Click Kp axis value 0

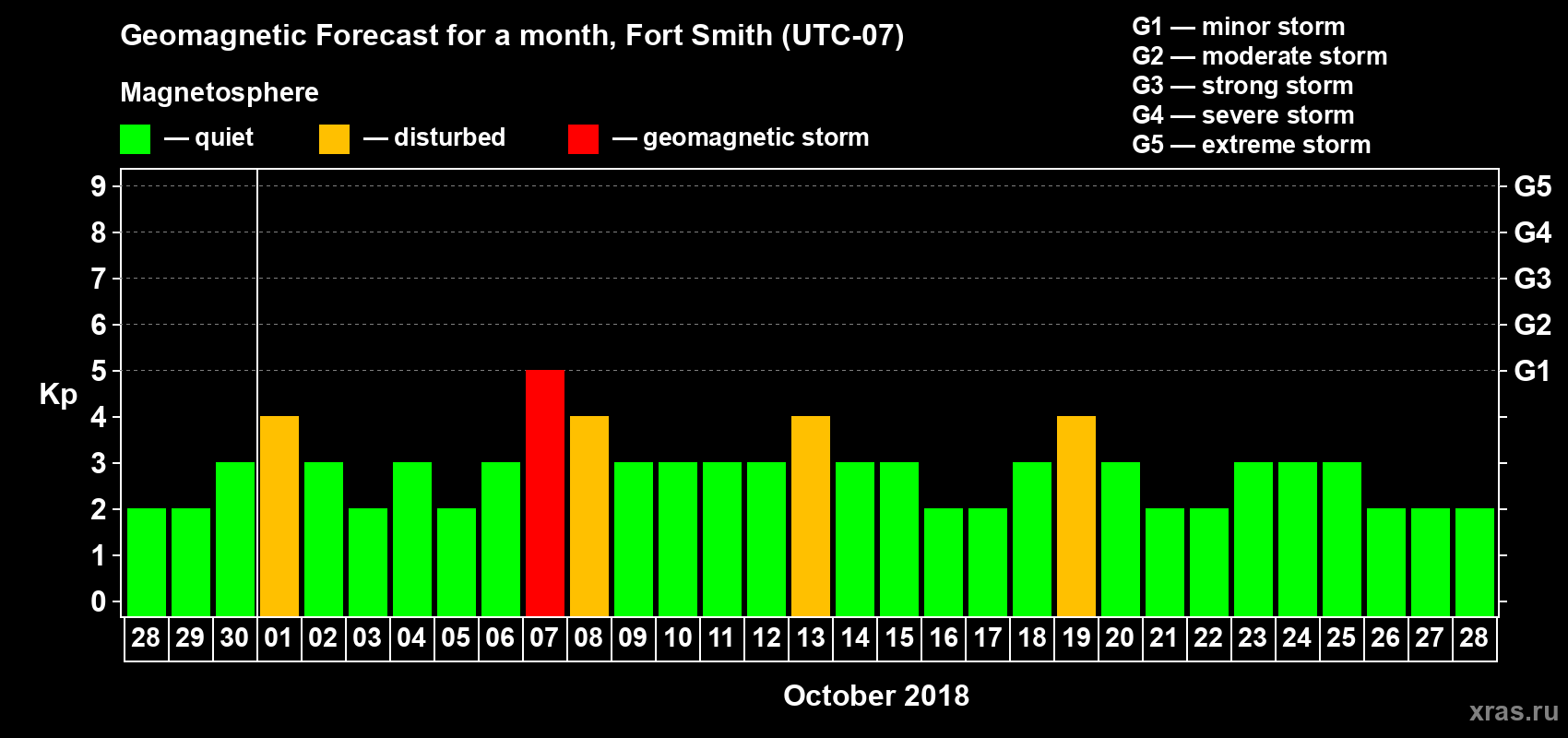click(x=99, y=601)
